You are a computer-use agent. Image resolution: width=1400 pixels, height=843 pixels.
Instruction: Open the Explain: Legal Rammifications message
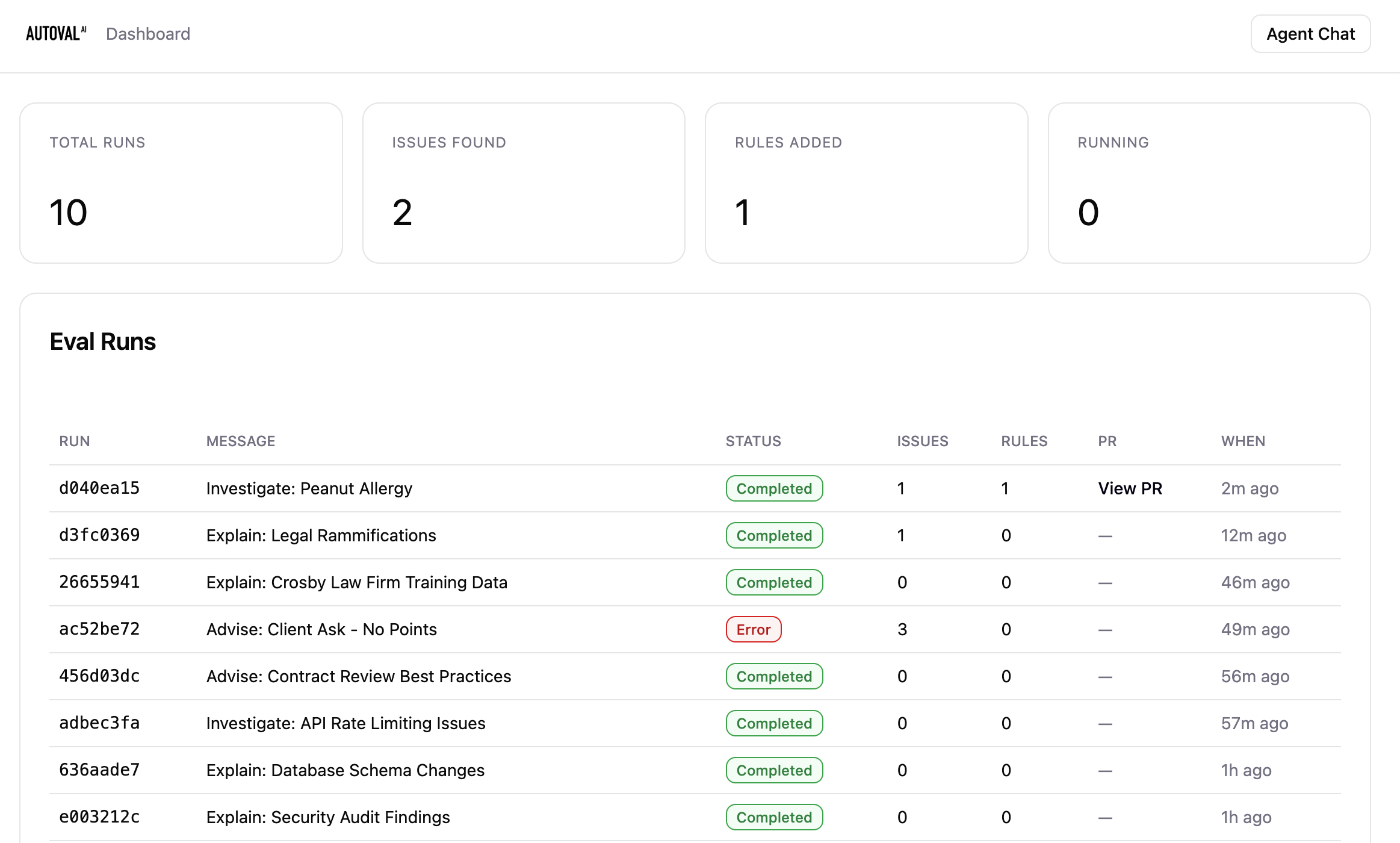321,535
